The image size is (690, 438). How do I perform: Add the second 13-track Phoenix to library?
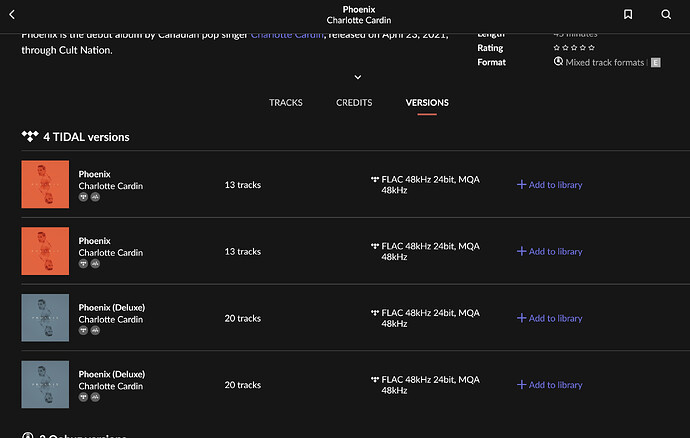tap(549, 252)
